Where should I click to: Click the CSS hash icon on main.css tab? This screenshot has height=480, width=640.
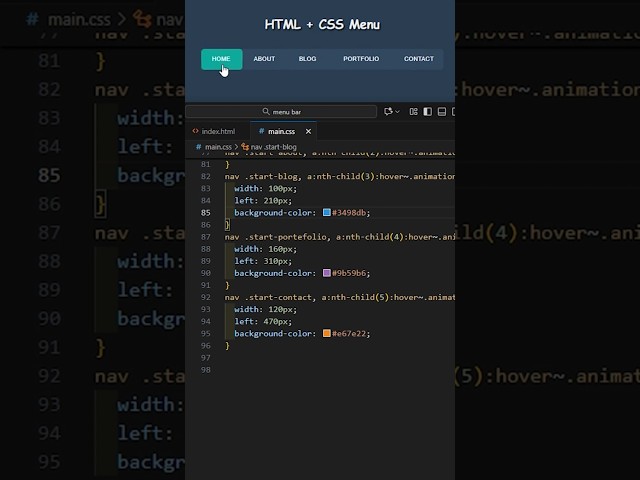click(x=261, y=131)
